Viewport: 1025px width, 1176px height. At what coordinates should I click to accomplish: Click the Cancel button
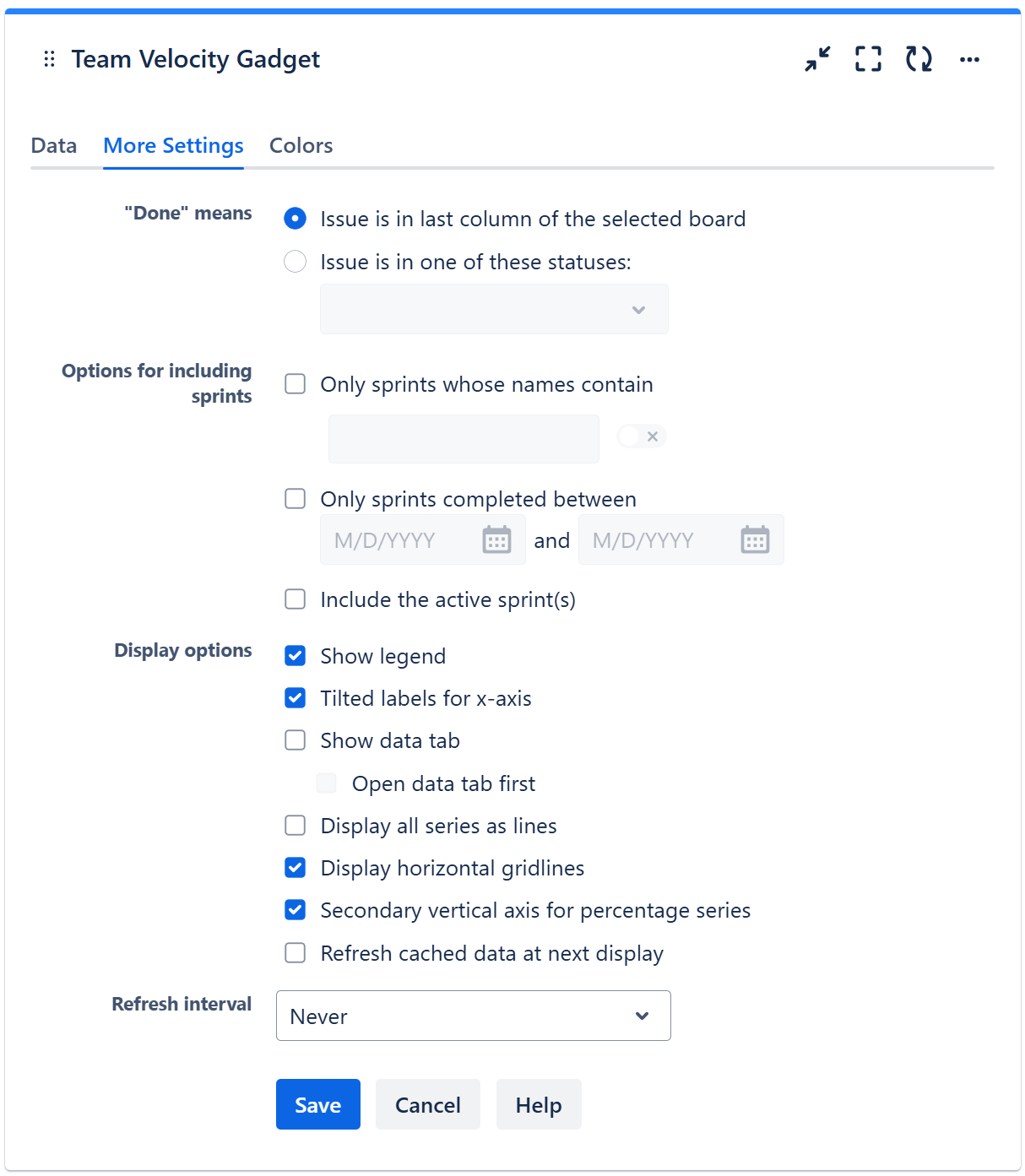427,1104
